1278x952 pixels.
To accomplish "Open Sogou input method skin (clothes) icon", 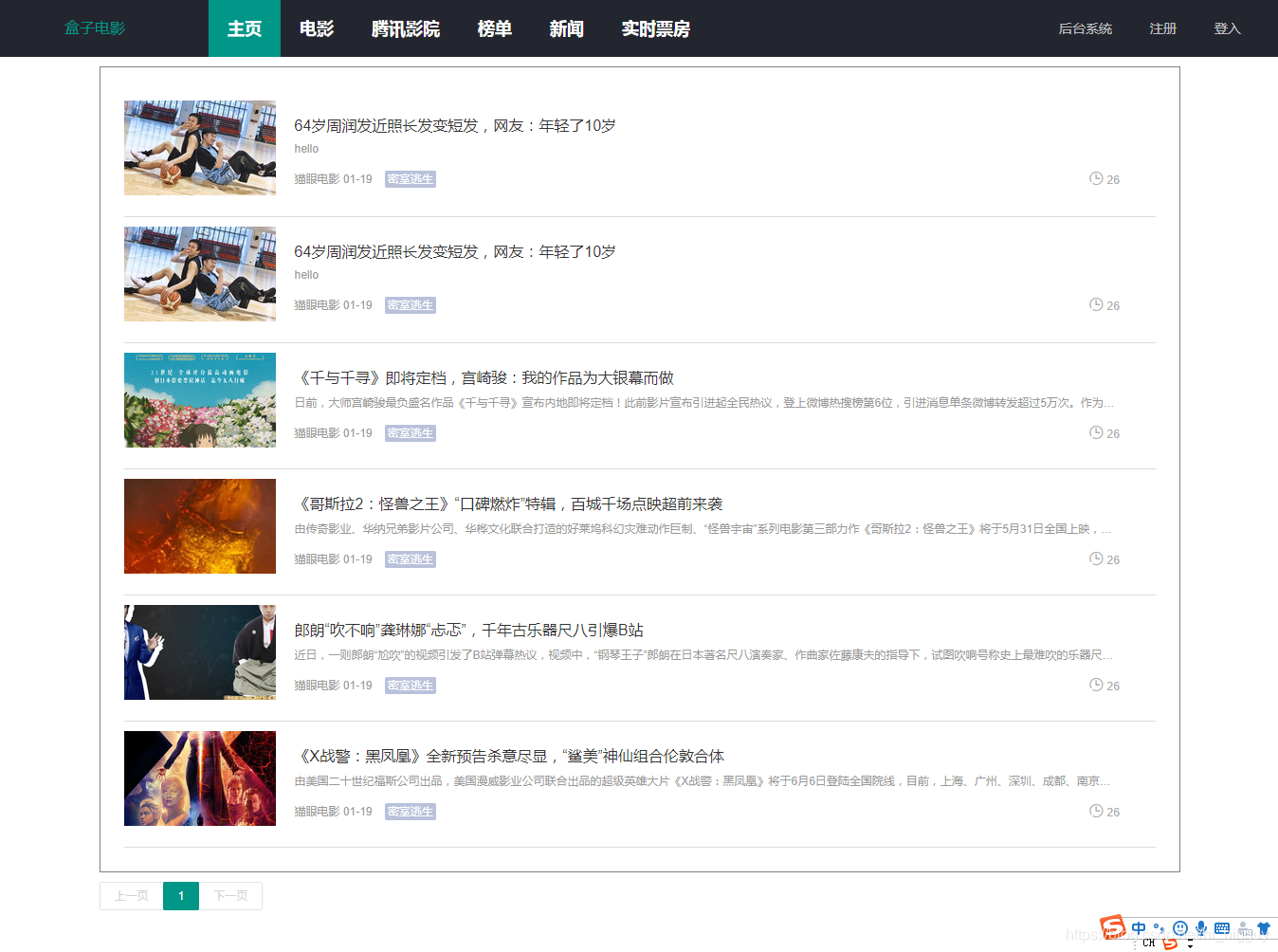I will (x=1264, y=927).
